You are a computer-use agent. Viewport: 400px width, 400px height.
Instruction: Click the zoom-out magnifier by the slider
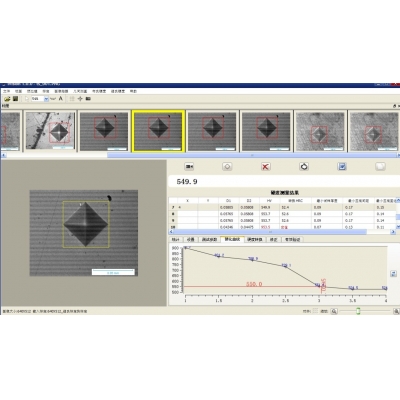click(x=334, y=311)
